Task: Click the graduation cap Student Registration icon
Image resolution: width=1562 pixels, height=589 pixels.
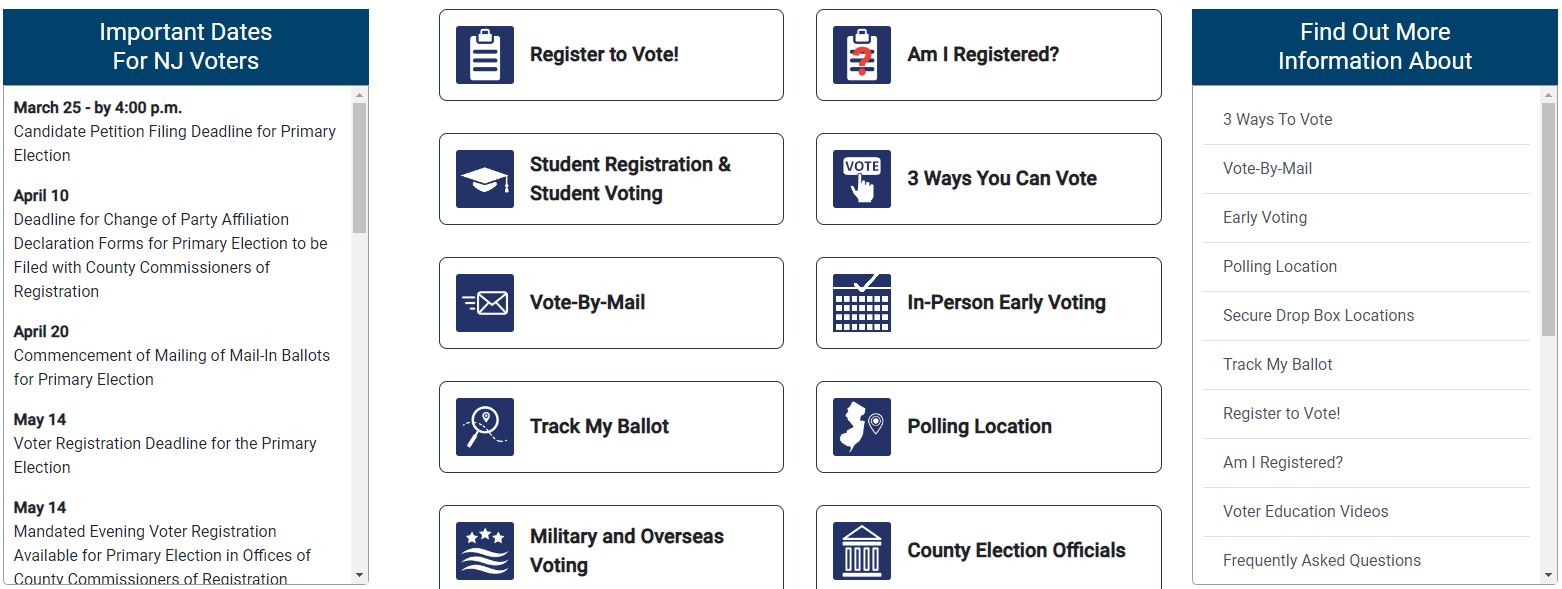Action: (x=485, y=179)
